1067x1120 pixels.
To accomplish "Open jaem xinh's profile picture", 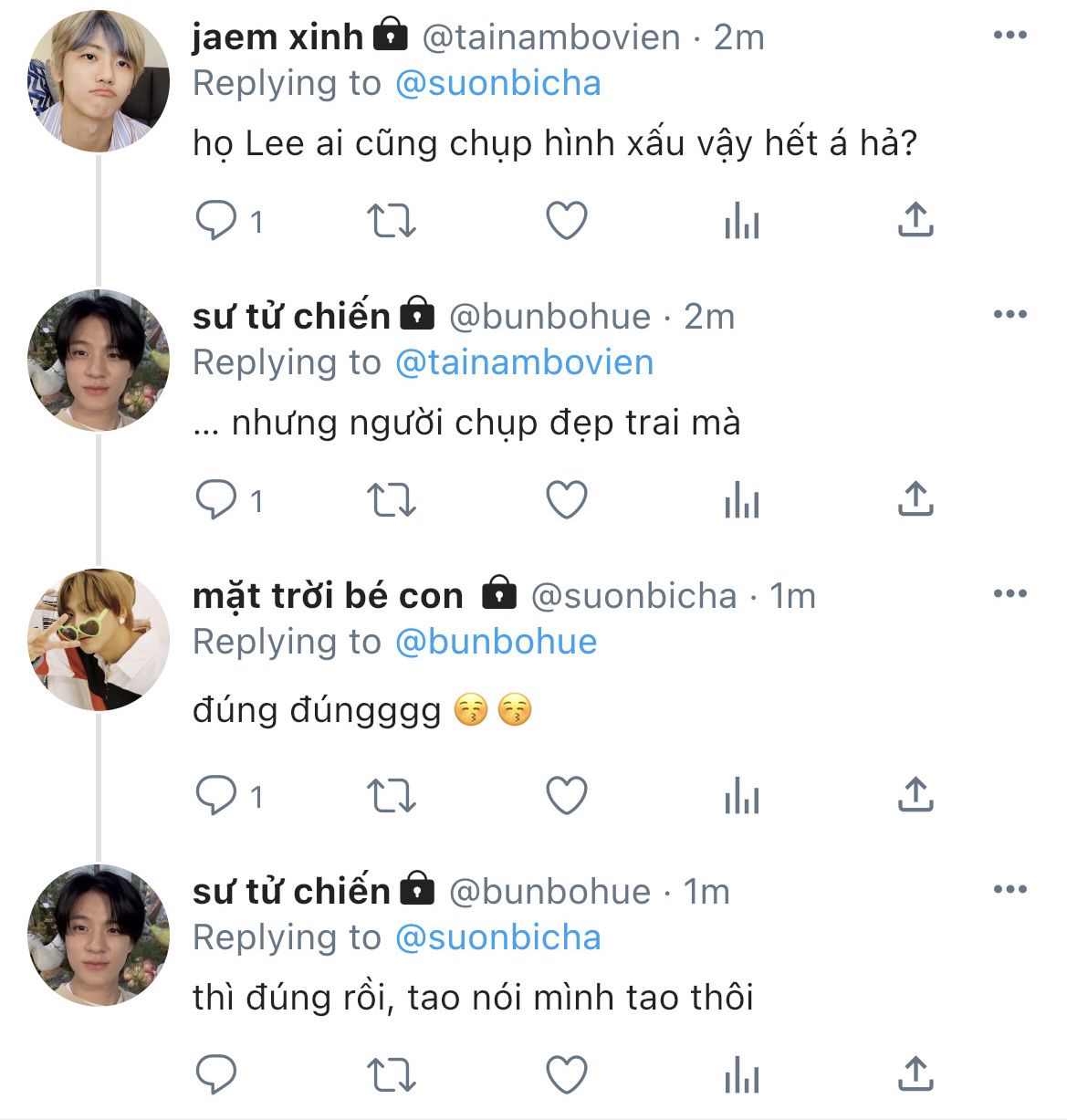I will pos(99,81).
